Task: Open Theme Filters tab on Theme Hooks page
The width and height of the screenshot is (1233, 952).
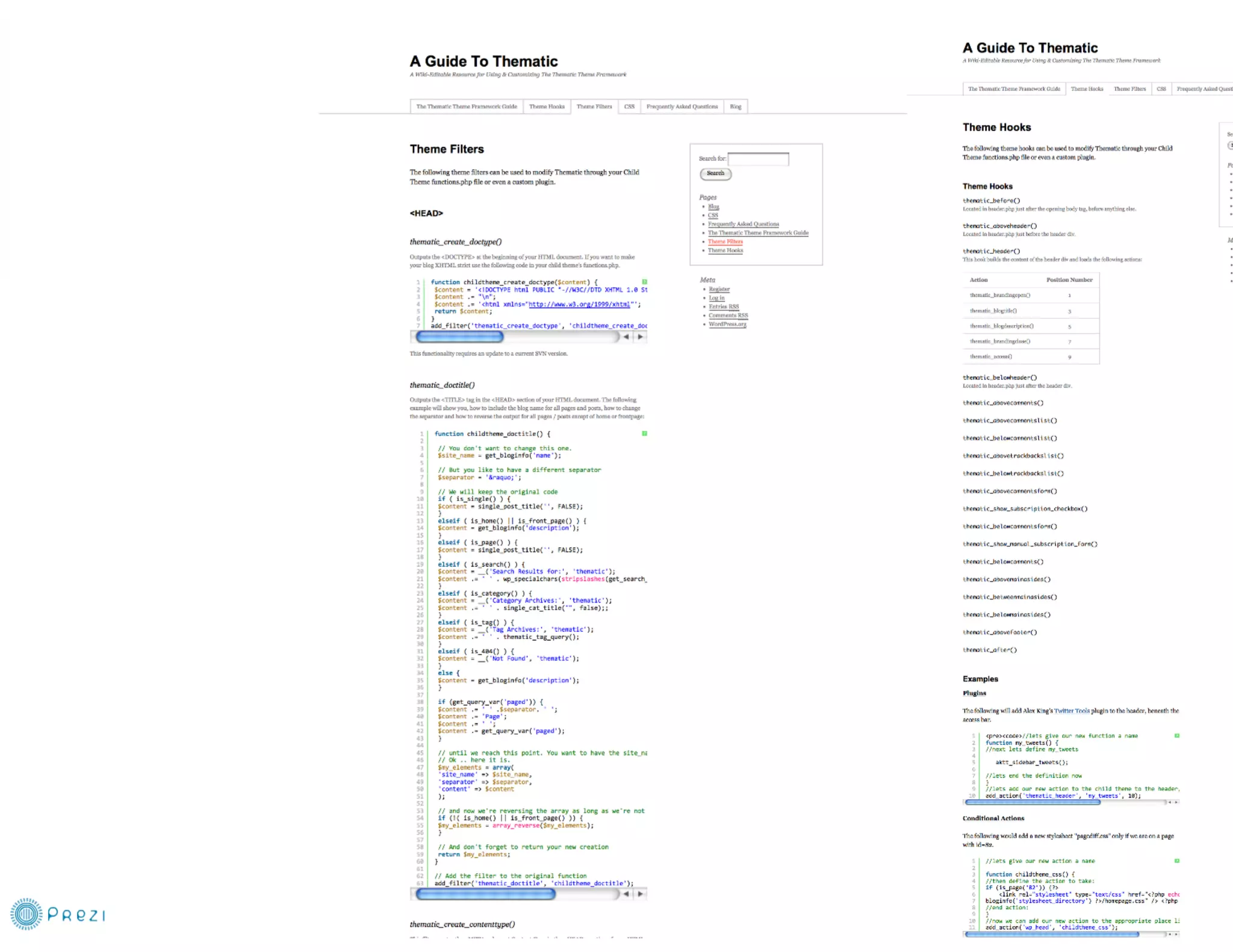Action: 1129,89
